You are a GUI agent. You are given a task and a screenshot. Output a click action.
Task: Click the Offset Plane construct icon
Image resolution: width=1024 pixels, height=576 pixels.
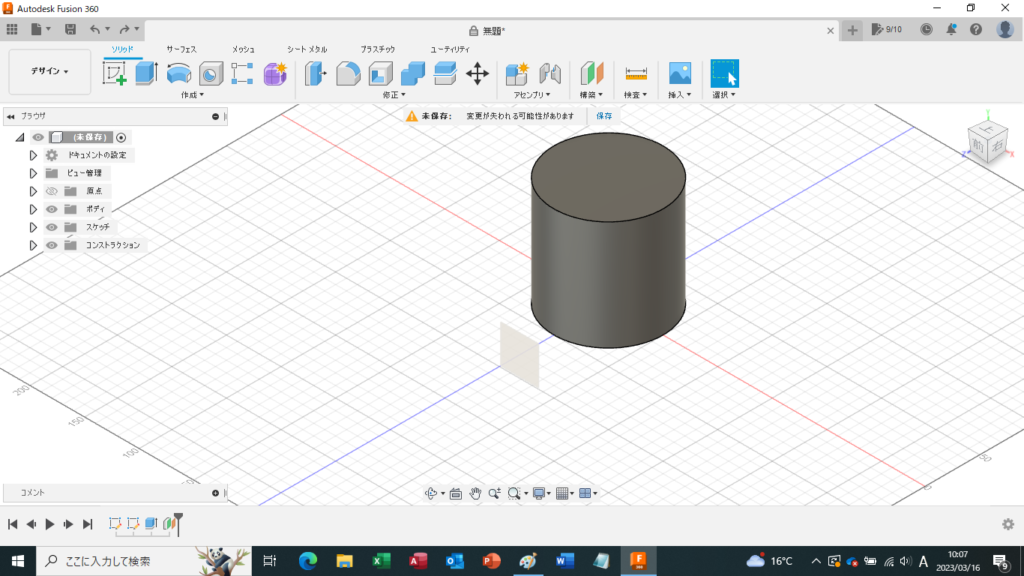[592, 73]
